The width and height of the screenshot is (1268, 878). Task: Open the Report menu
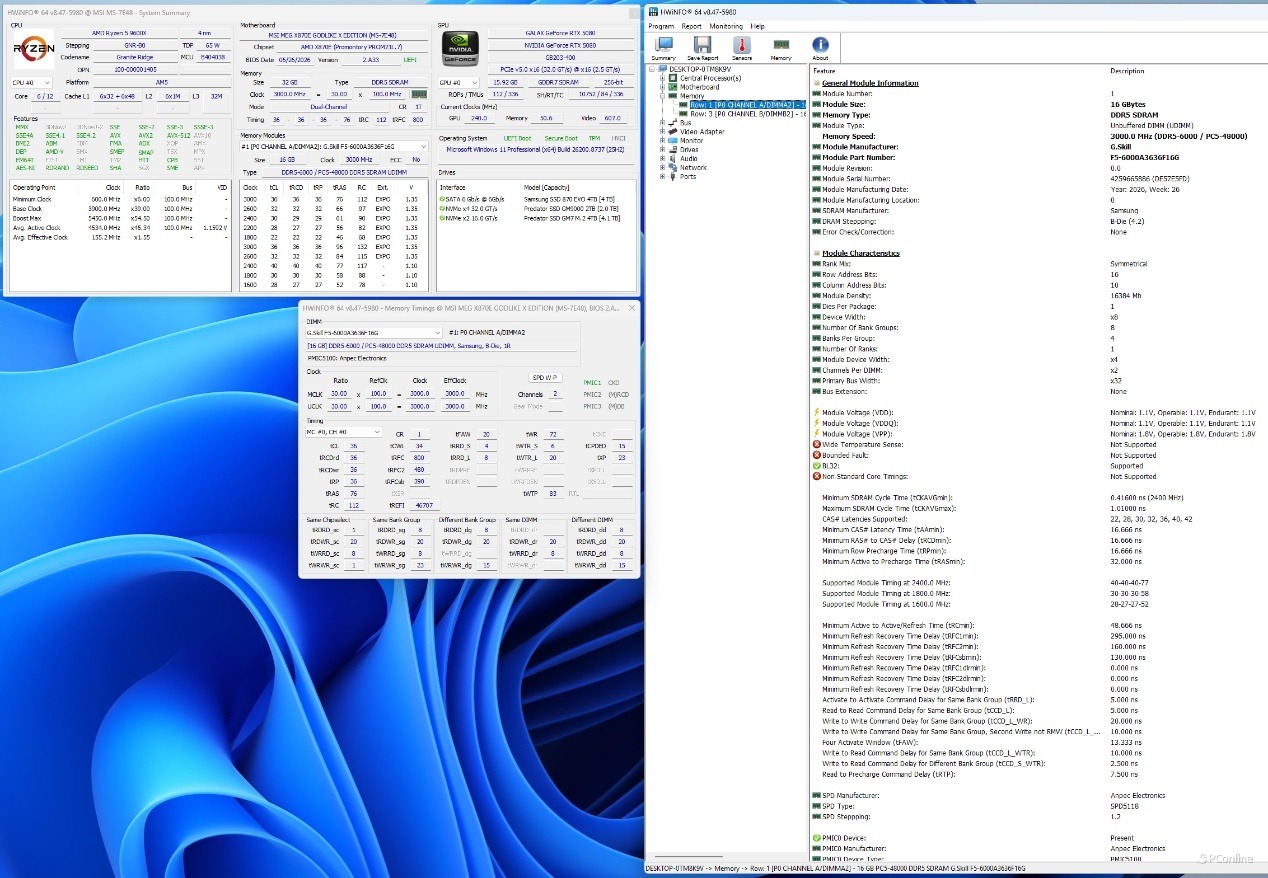coord(692,26)
